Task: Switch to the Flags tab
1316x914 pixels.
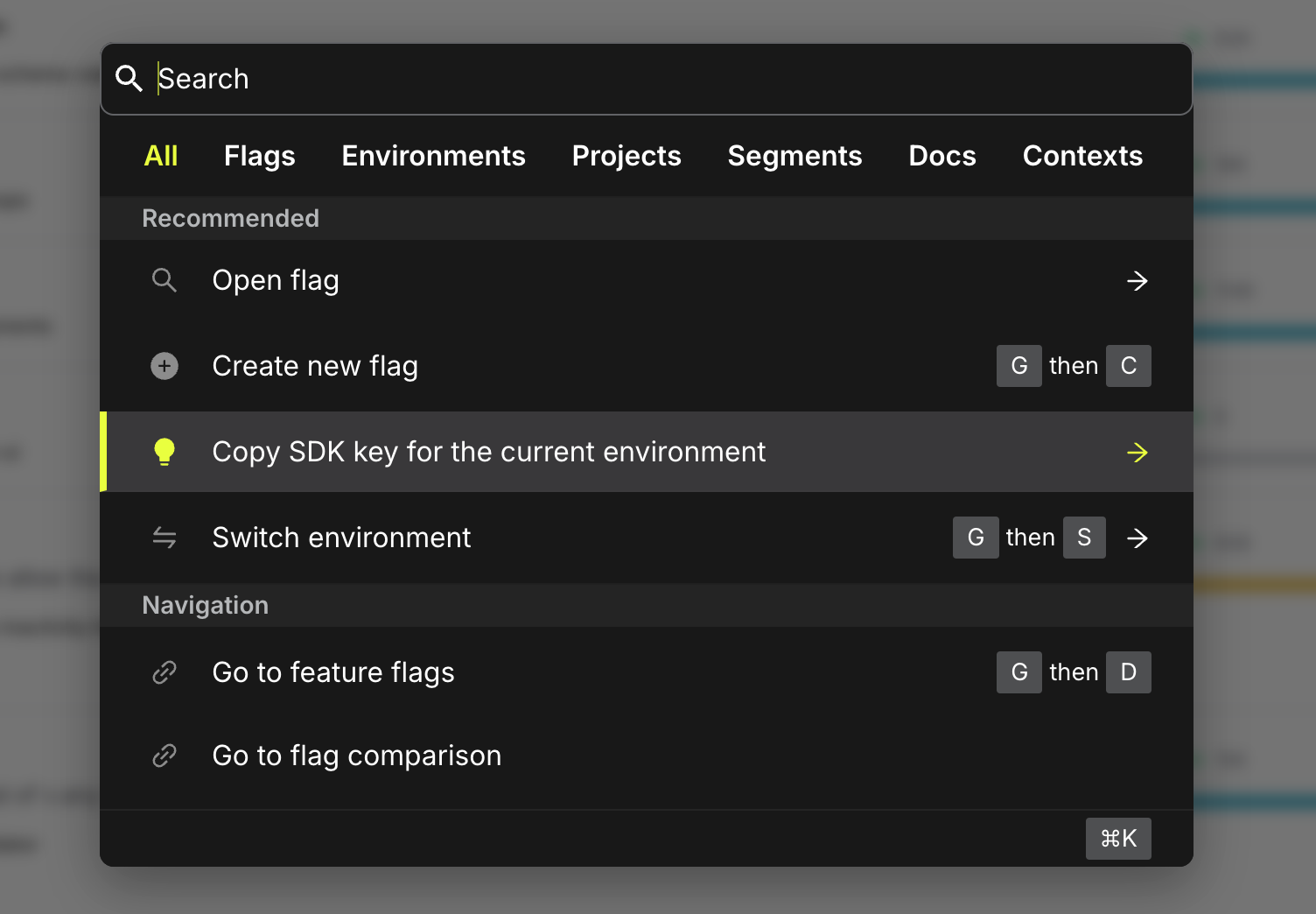Action: click(x=259, y=156)
